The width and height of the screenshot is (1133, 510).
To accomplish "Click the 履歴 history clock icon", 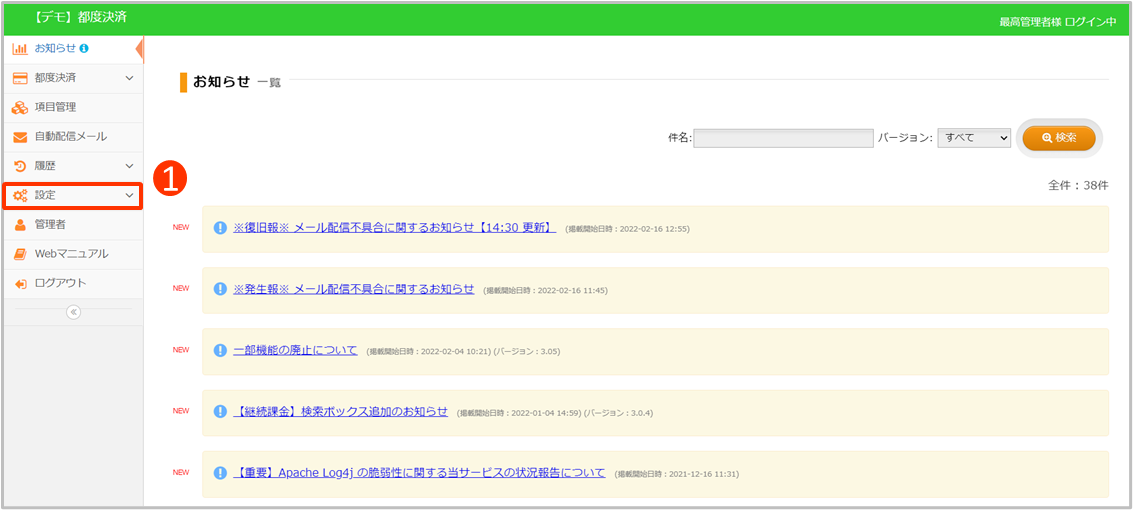I will (x=19, y=166).
